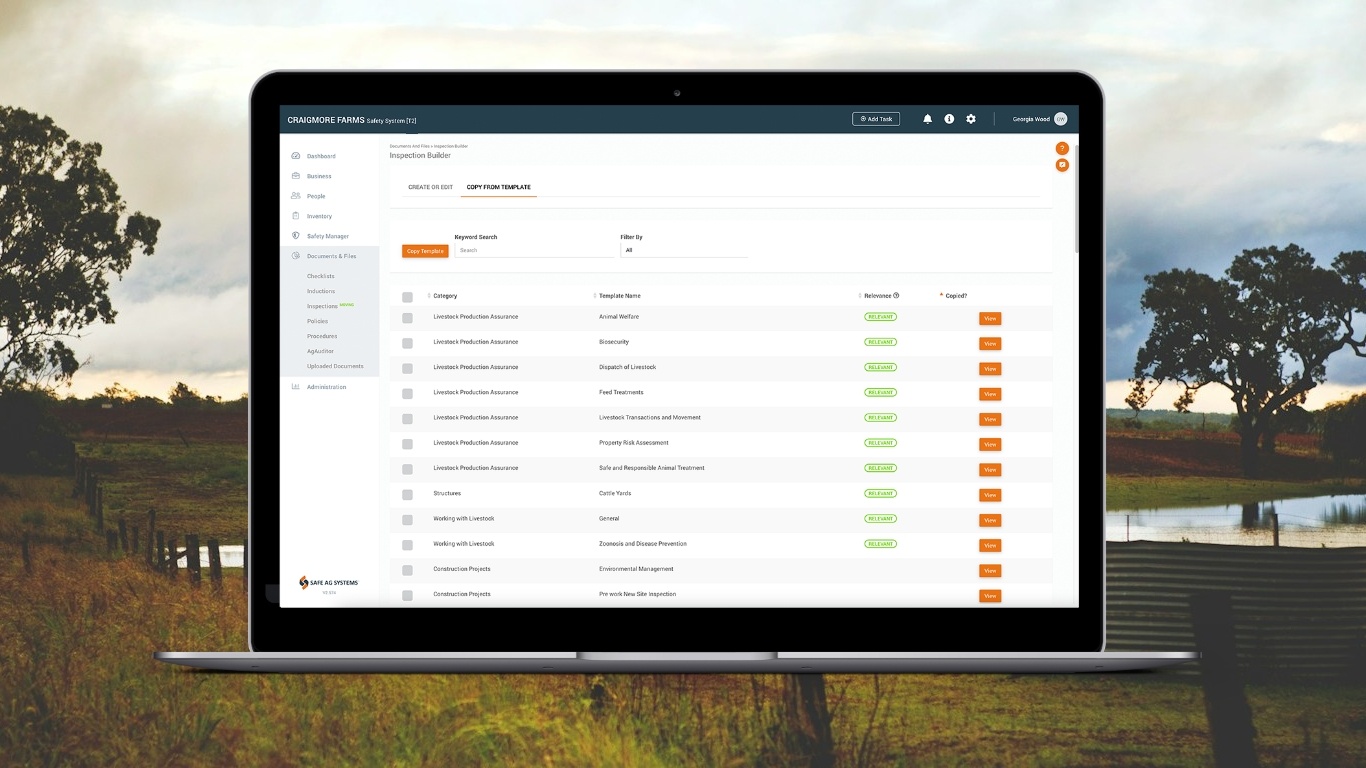The image size is (1366, 768).
Task: Click the People icon in sidebar
Action: coord(296,196)
